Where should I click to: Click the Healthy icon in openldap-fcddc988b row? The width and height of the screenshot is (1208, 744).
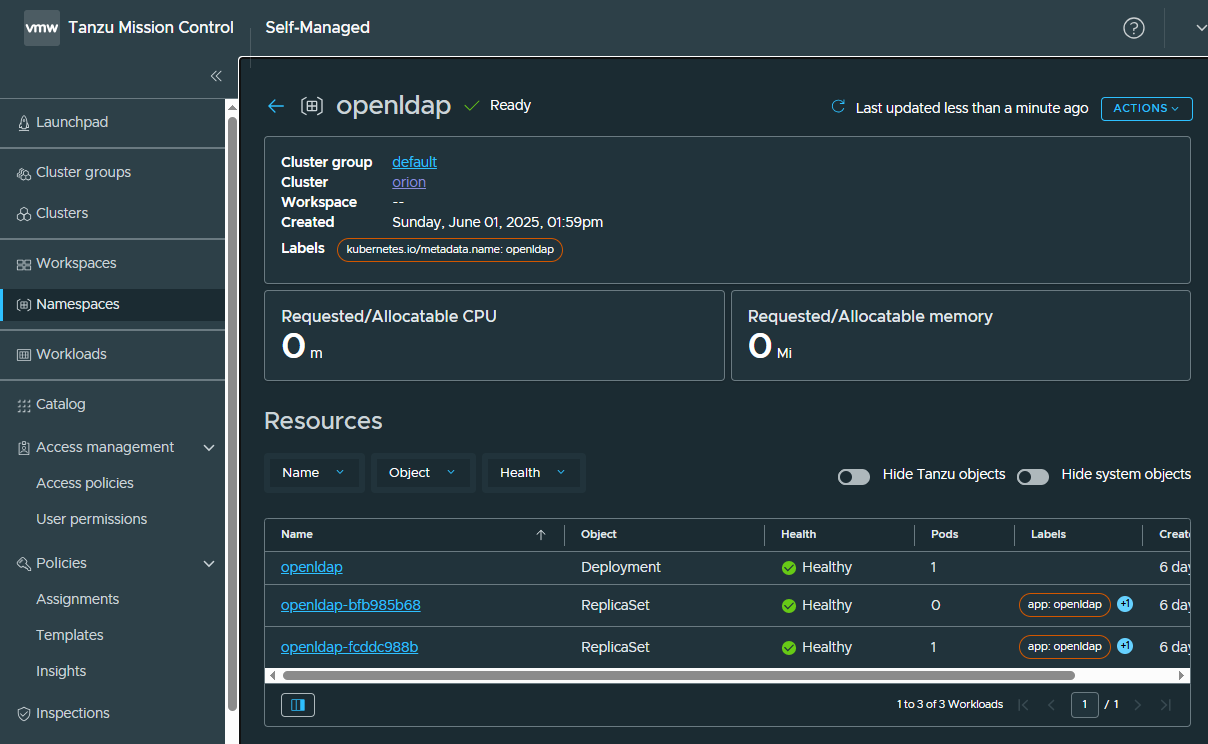[x=788, y=648]
